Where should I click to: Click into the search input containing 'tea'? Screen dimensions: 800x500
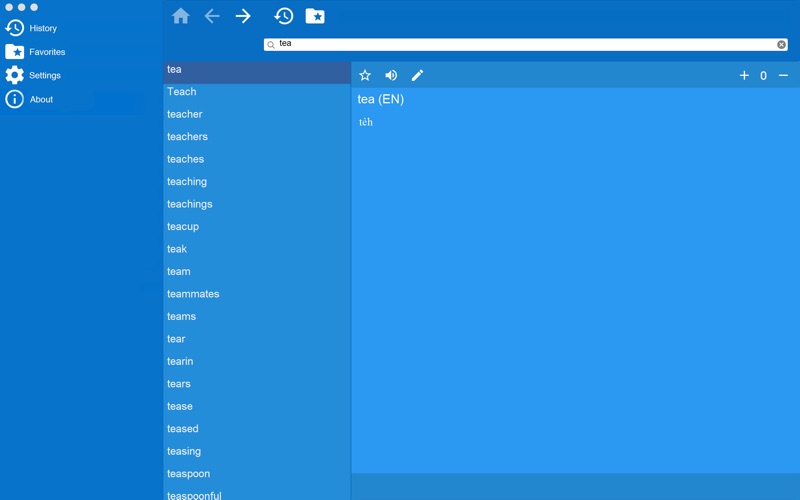click(x=526, y=44)
